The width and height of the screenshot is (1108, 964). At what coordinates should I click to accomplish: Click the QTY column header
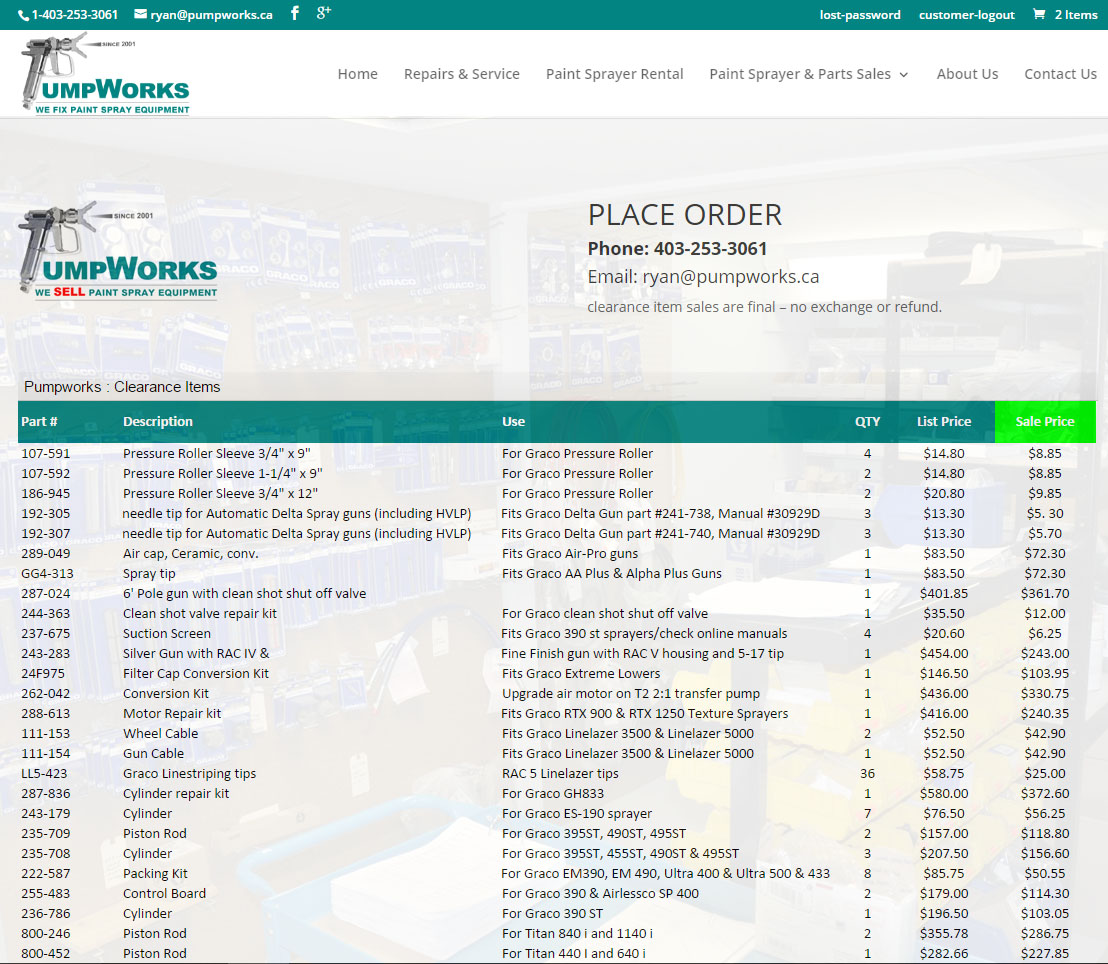868,421
